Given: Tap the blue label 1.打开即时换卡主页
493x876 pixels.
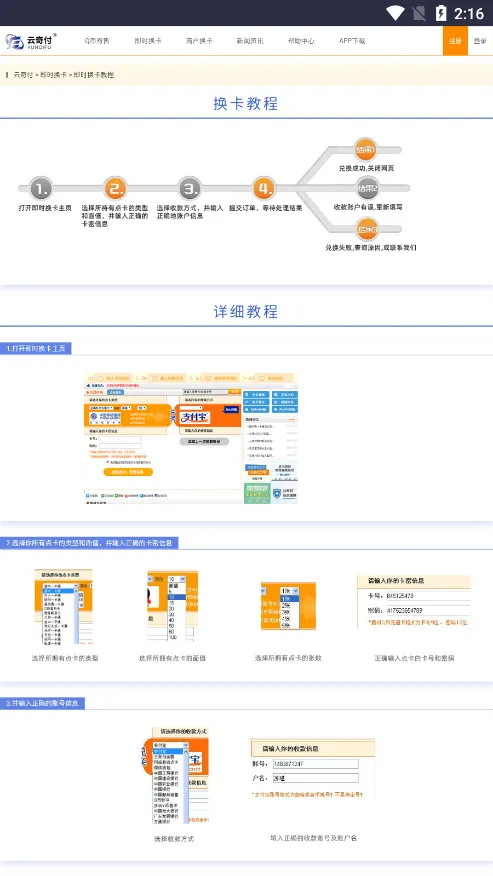Looking at the screenshot, I should tap(36, 349).
